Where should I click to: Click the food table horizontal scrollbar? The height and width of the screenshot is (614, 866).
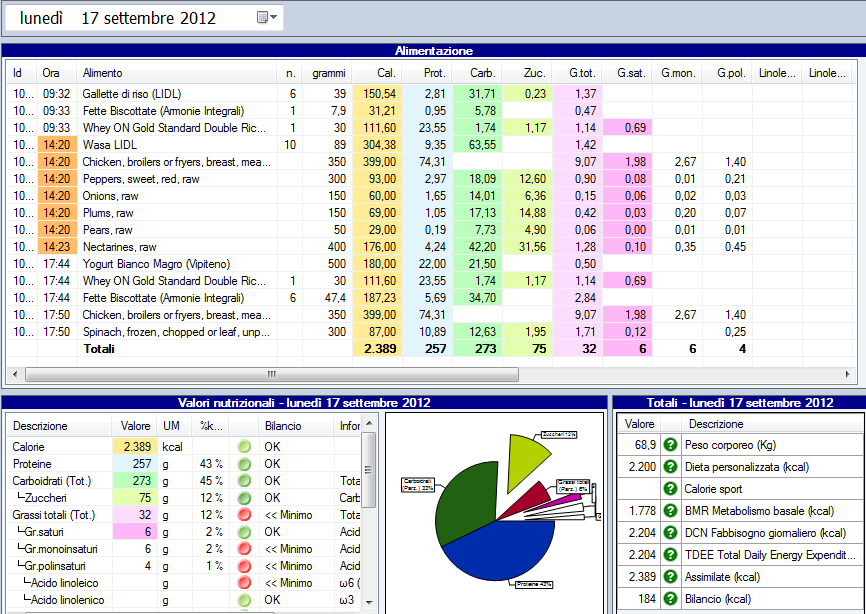pos(270,375)
